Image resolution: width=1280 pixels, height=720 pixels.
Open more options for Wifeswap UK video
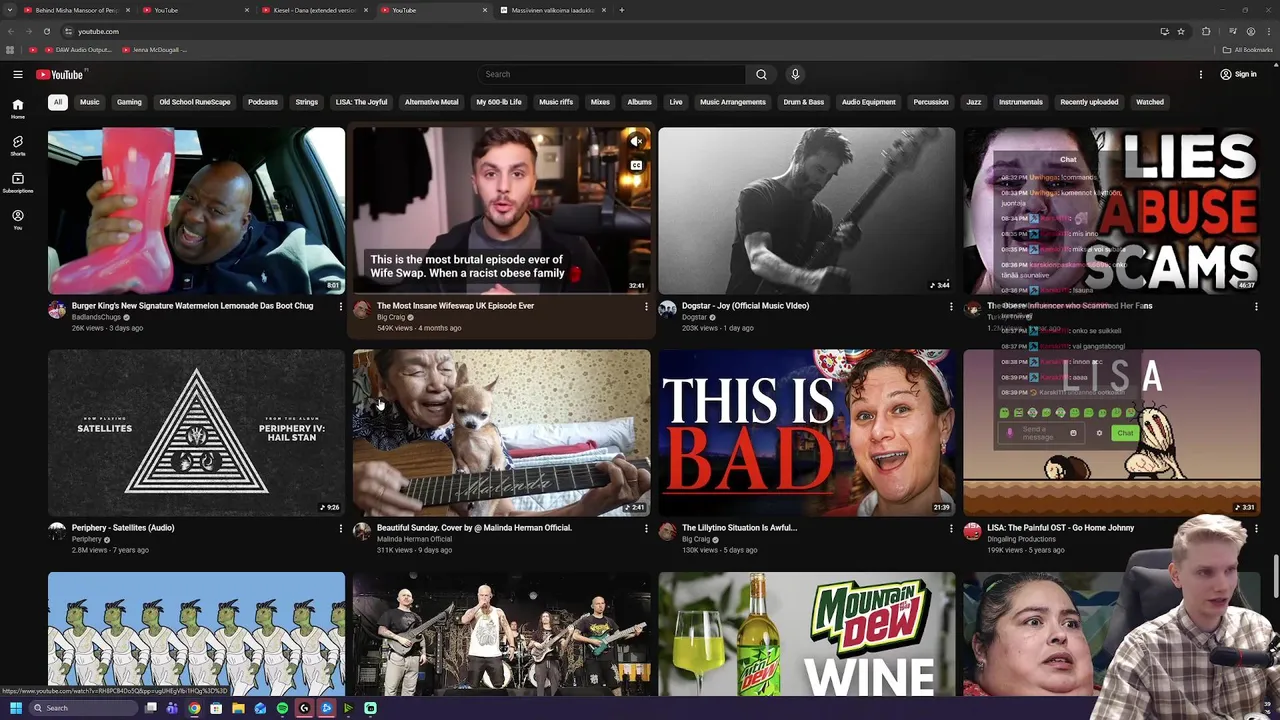pos(646,307)
